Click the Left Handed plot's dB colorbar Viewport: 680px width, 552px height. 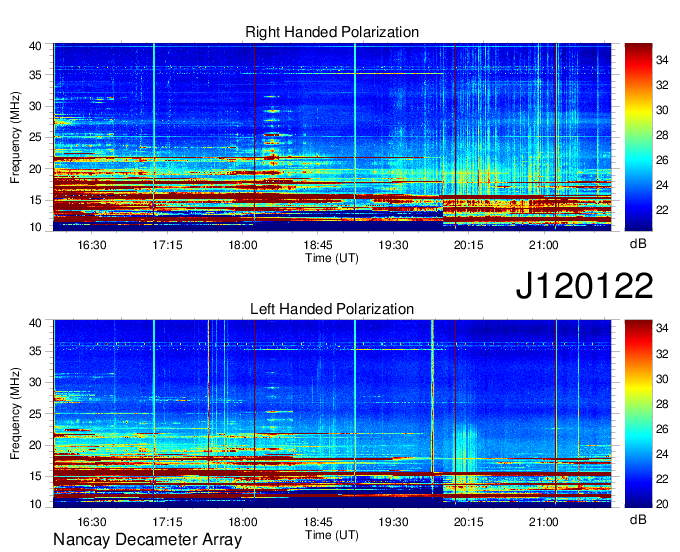(638, 414)
